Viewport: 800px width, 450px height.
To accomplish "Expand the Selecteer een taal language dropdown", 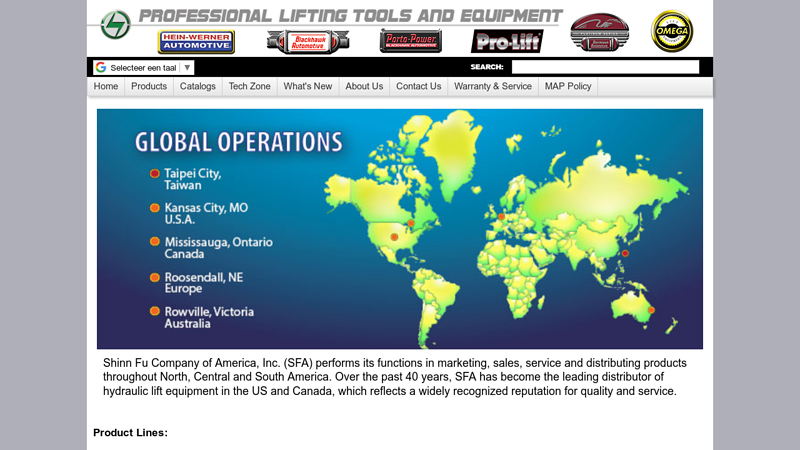I will [143, 67].
